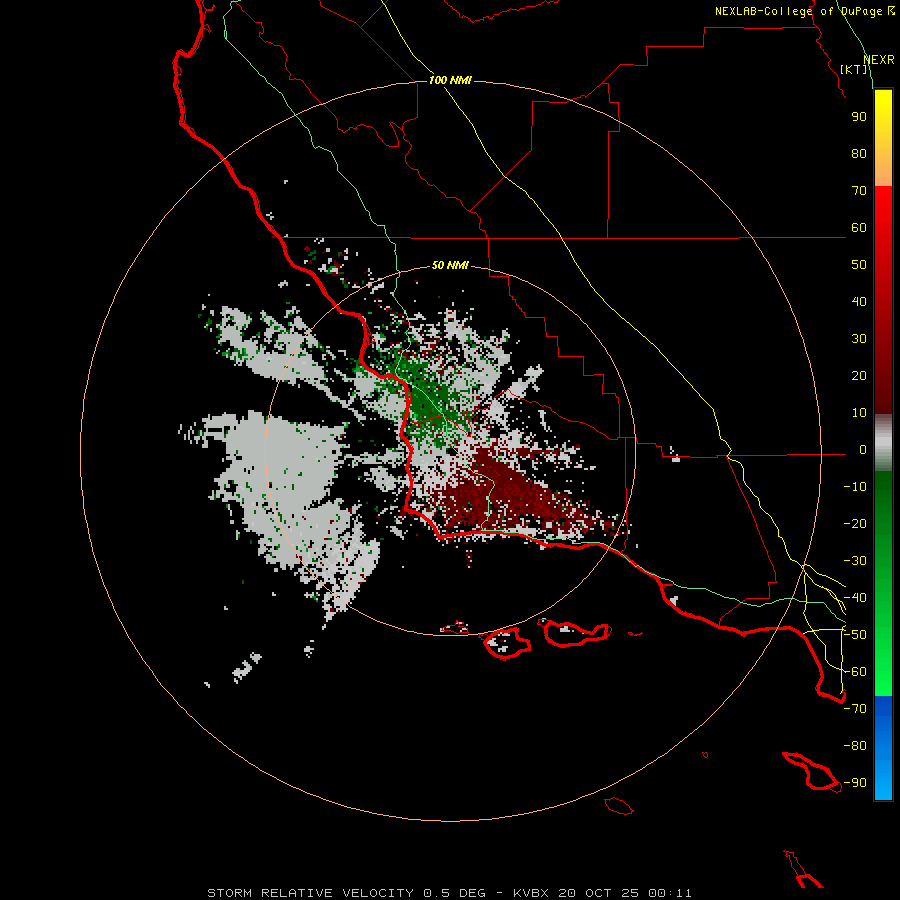The height and width of the screenshot is (900, 900).
Task: Select the -40 value on velocity scale
Action: click(x=855, y=598)
